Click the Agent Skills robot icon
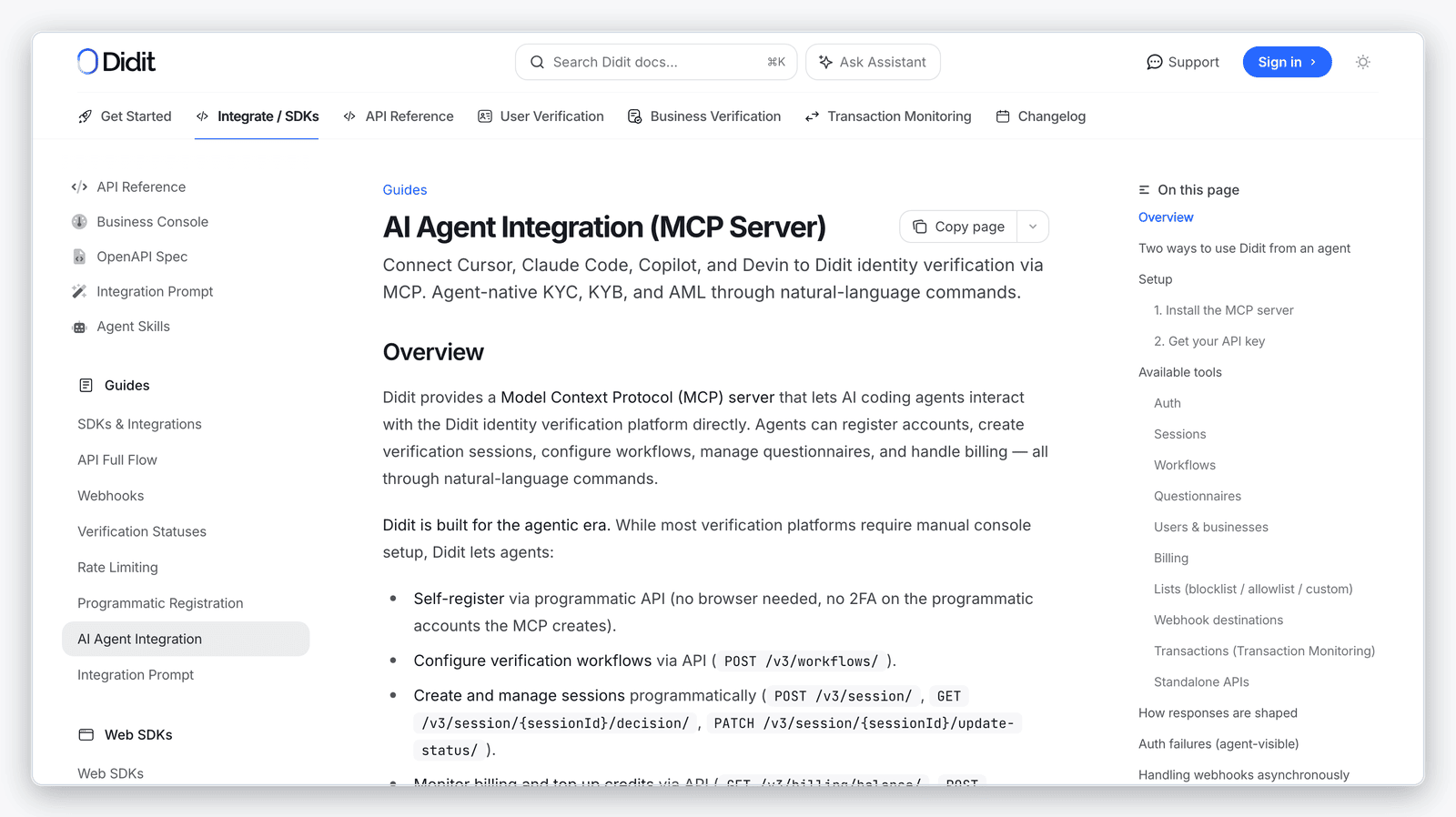This screenshot has width=1456, height=817. click(x=79, y=327)
